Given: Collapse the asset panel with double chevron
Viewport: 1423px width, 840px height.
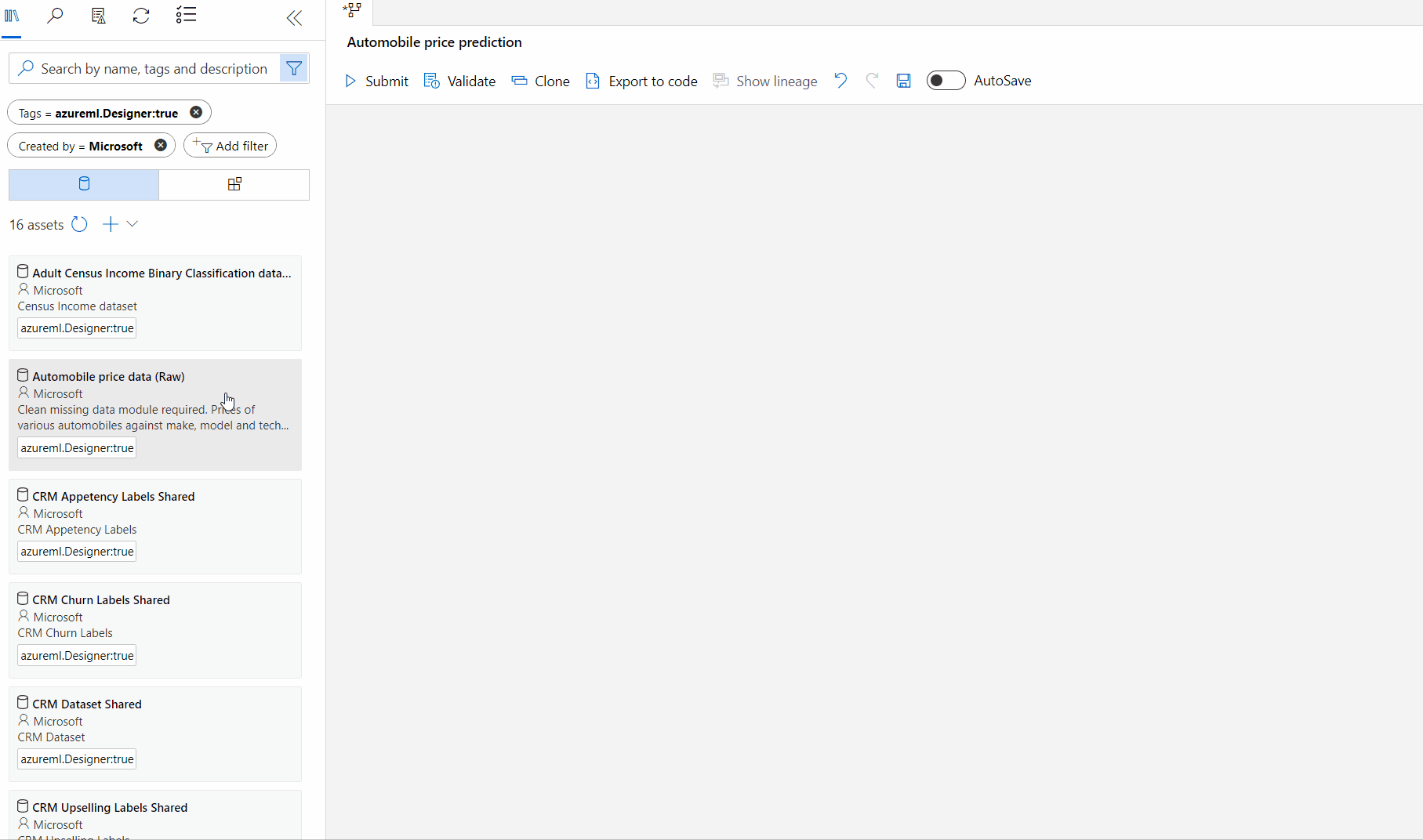Looking at the screenshot, I should pyautogui.click(x=294, y=17).
